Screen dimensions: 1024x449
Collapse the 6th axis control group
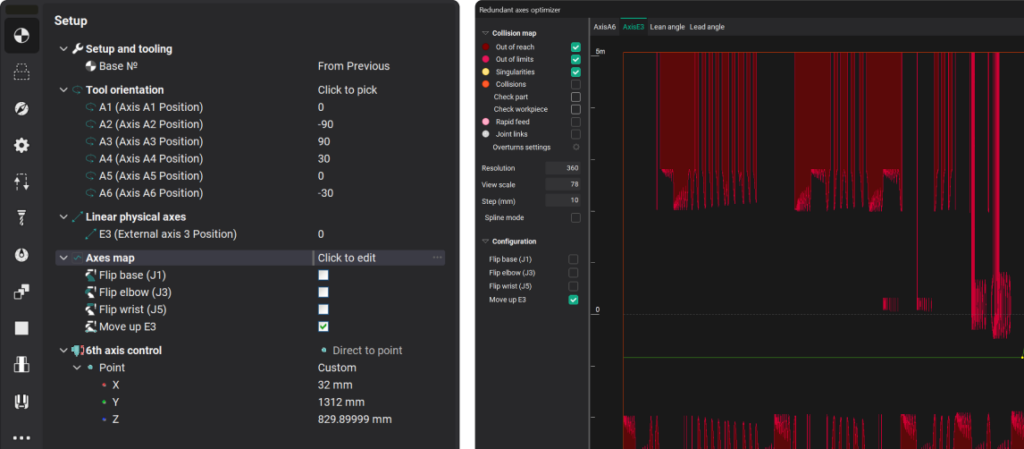tap(65, 351)
